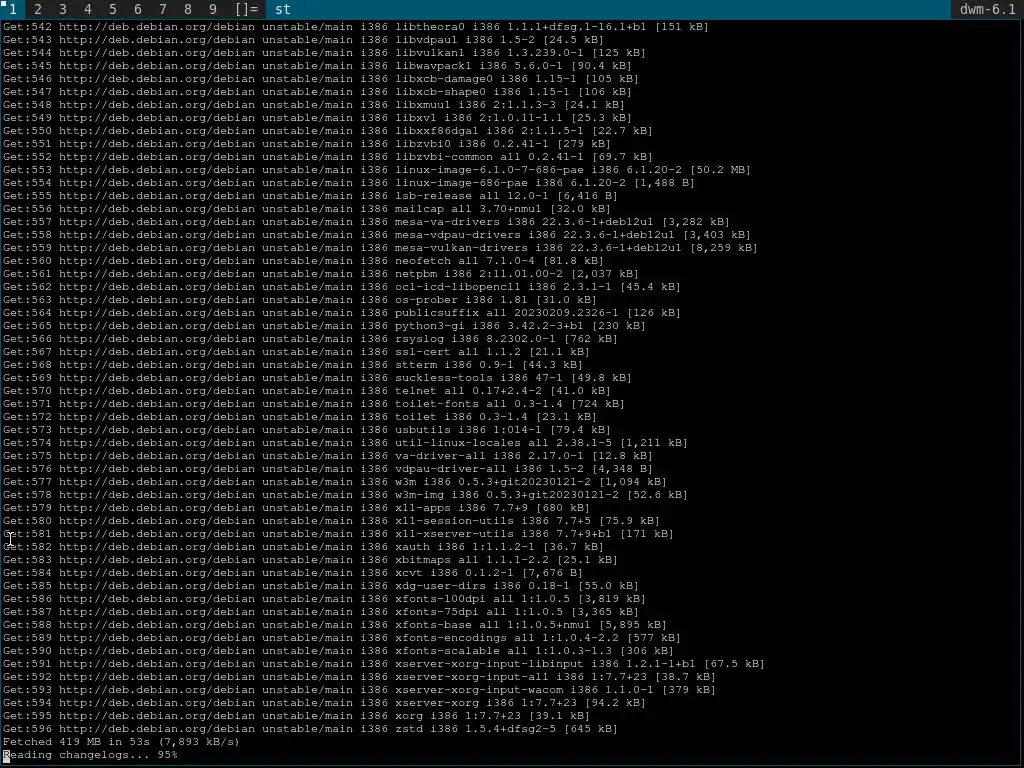1024x768 pixels.
Task: Click the ocl-icd-libopencl1 package line
Action: click(342, 287)
